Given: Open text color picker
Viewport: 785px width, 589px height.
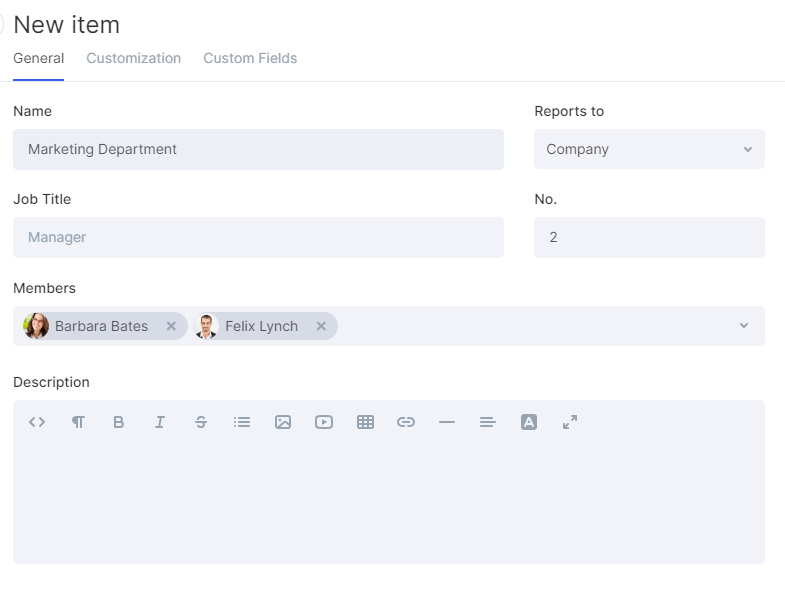Looking at the screenshot, I should [529, 422].
